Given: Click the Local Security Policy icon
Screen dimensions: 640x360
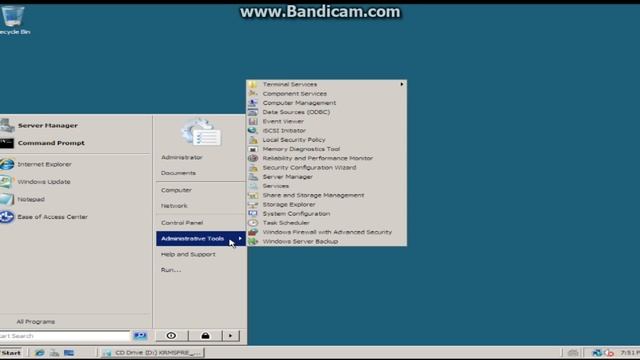Looking at the screenshot, I should tap(253, 140).
